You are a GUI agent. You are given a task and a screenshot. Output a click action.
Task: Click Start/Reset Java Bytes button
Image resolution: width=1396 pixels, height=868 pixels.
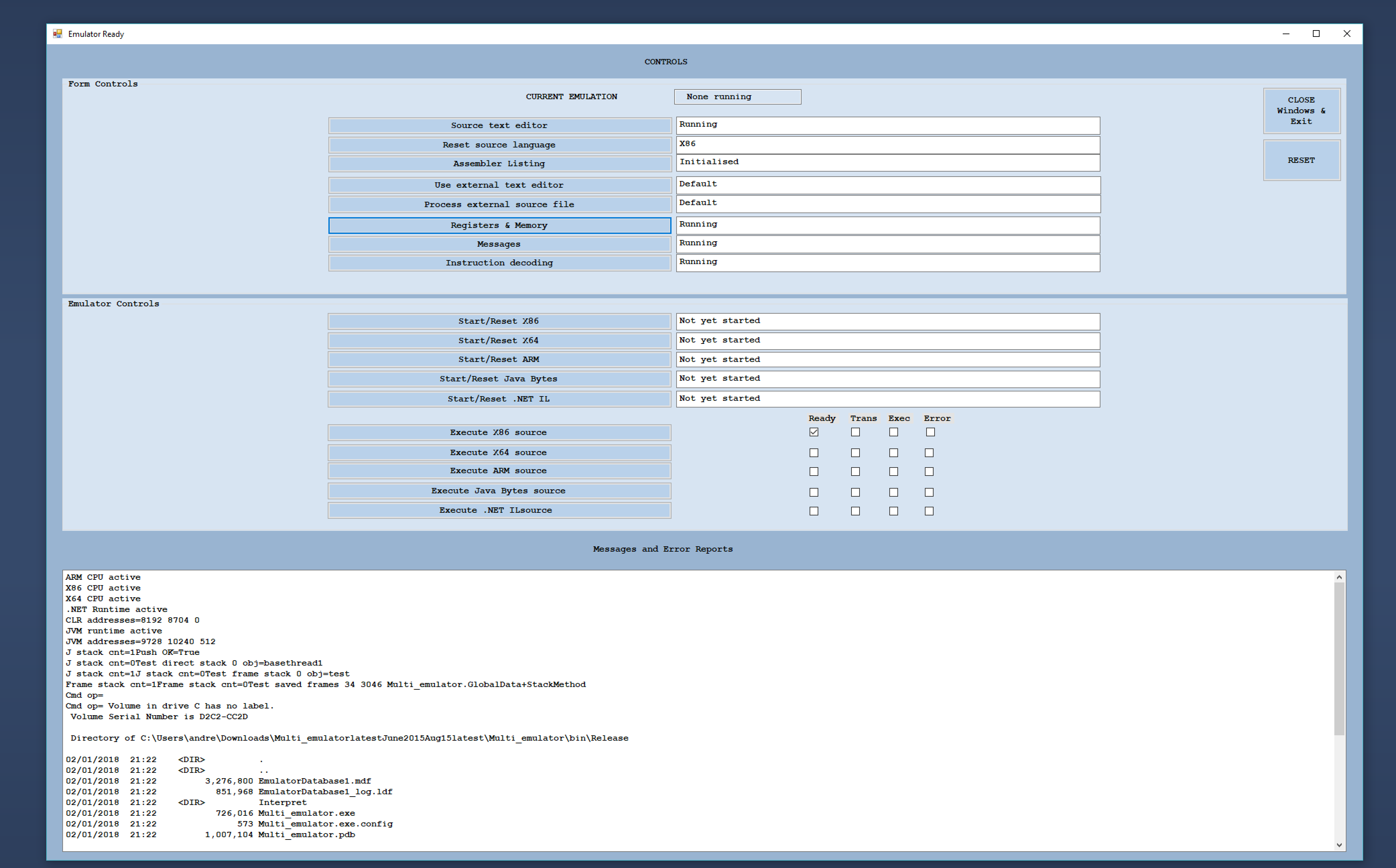(x=499, y=379)
